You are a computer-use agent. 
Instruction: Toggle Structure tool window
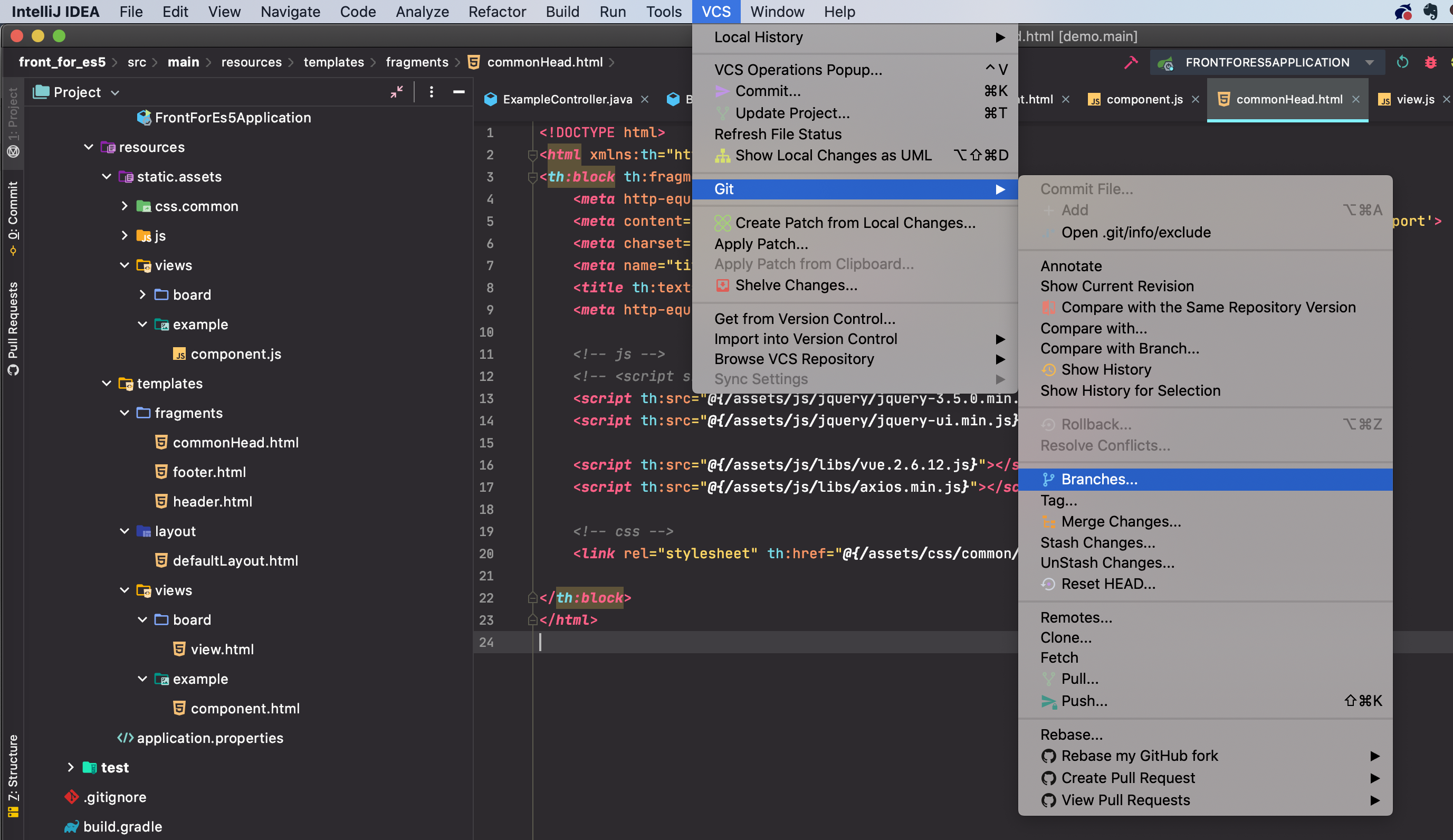[13, 775]
